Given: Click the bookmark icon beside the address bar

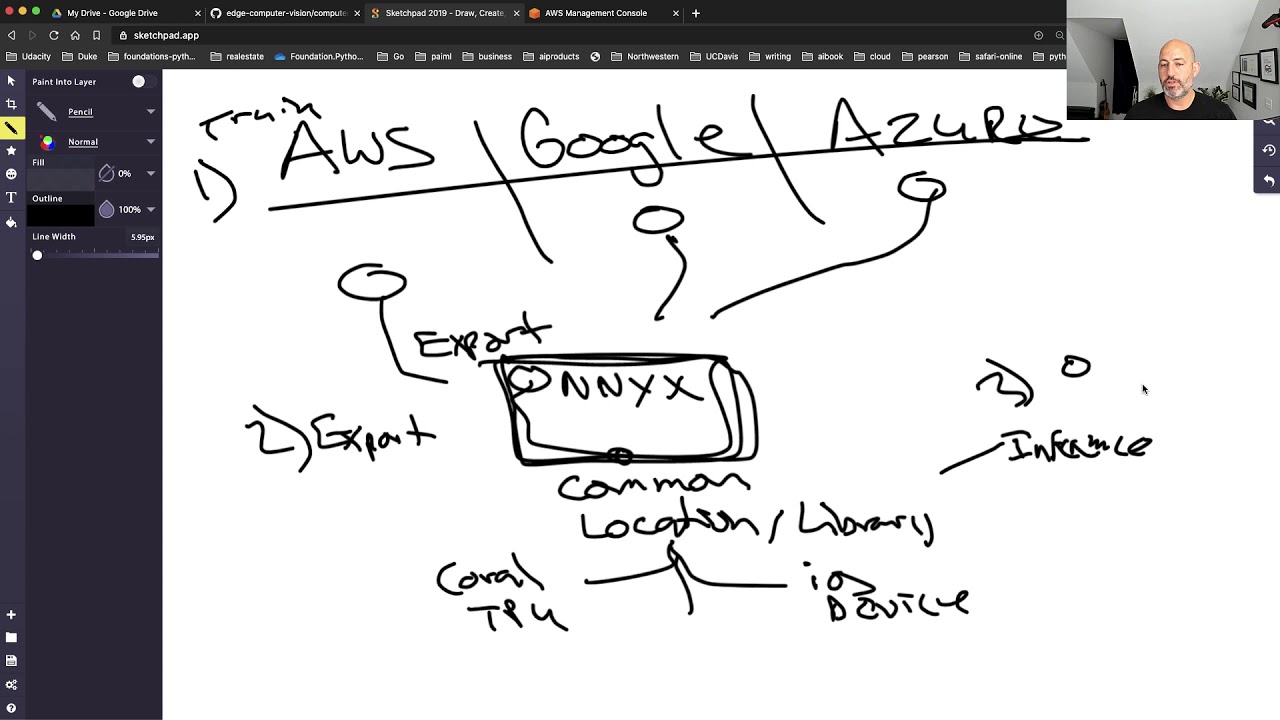Looking at the screenshot, I should tap(97, 35).
